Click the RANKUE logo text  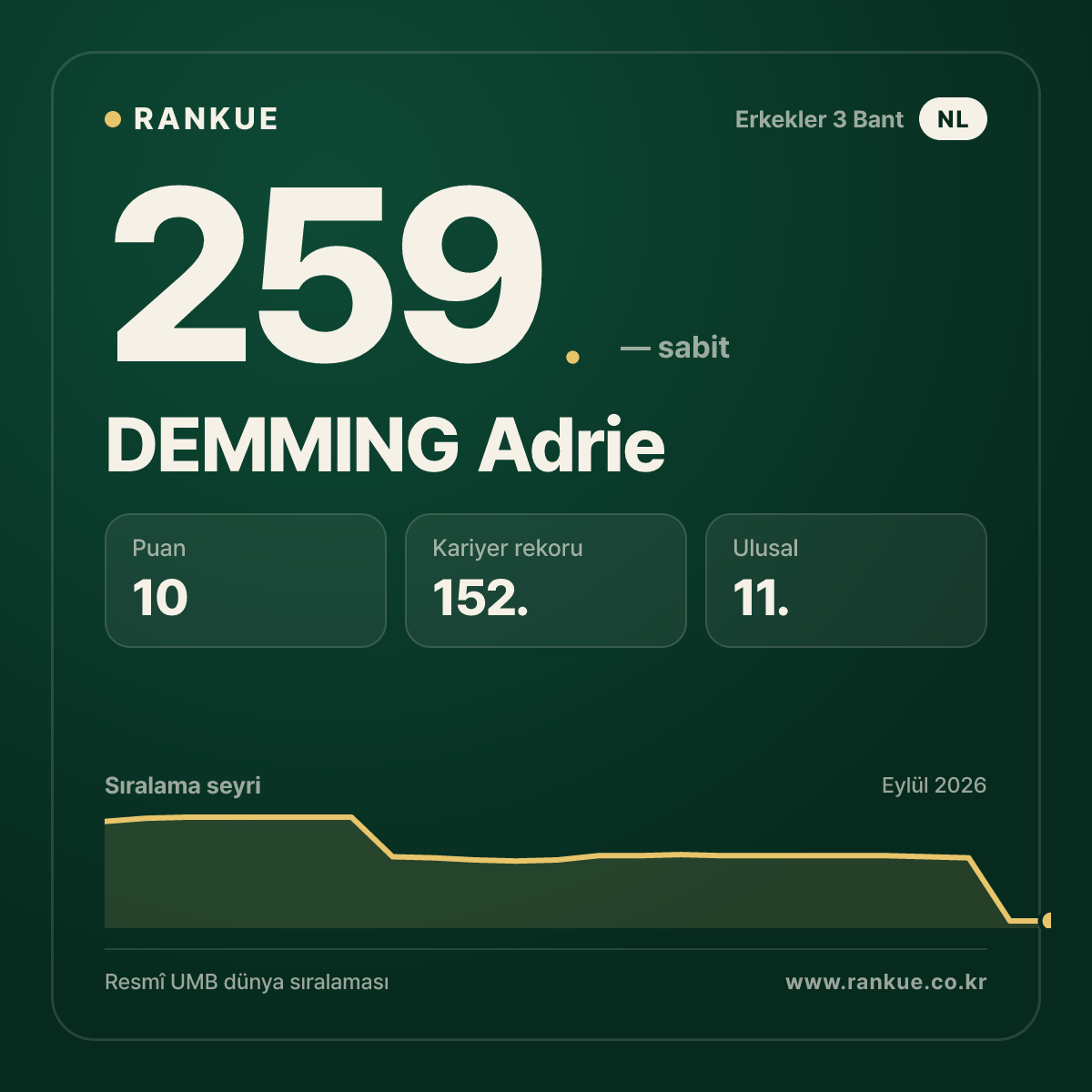point(206,119)
